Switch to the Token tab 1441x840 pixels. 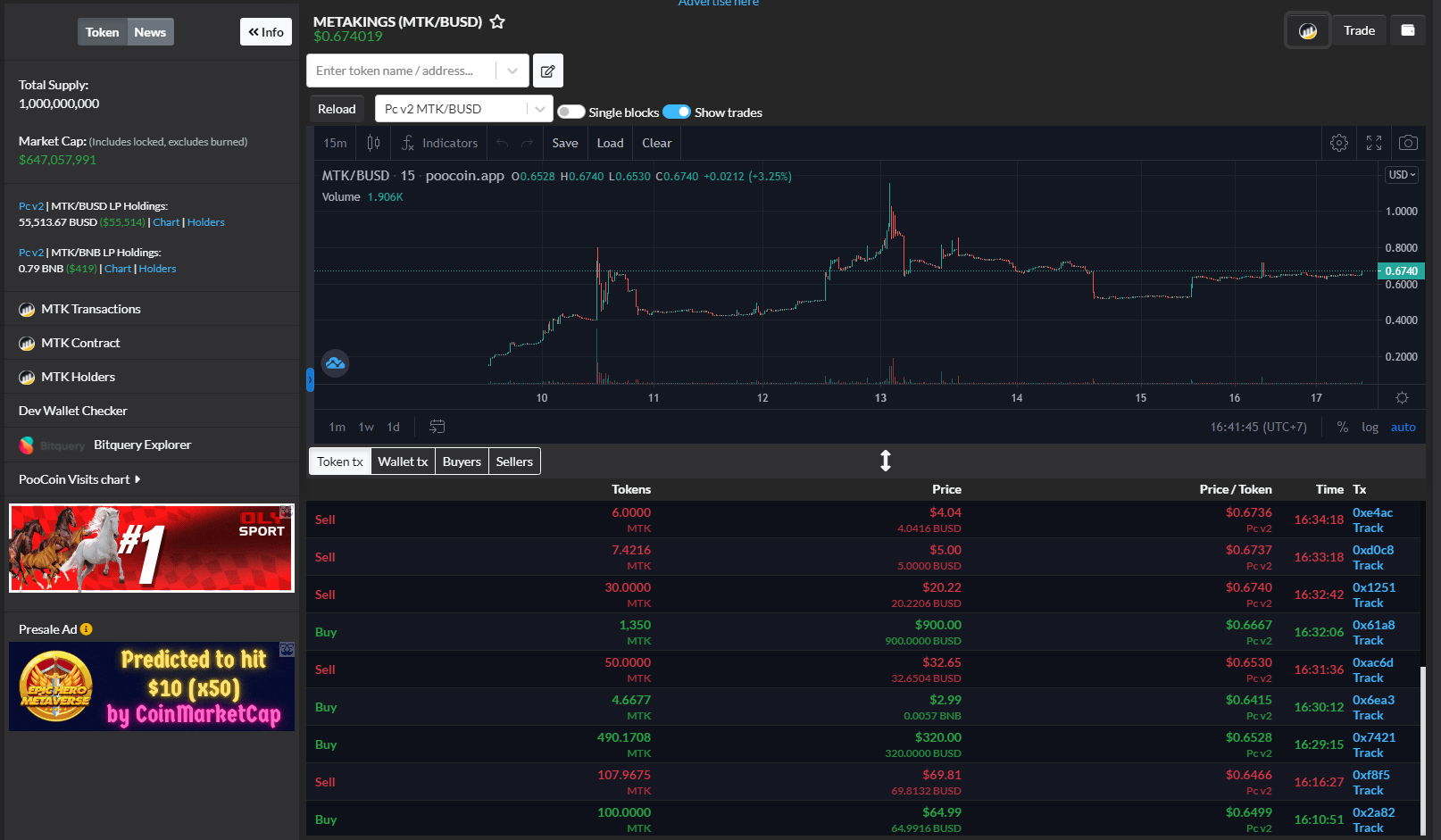(x=103, y=32)
